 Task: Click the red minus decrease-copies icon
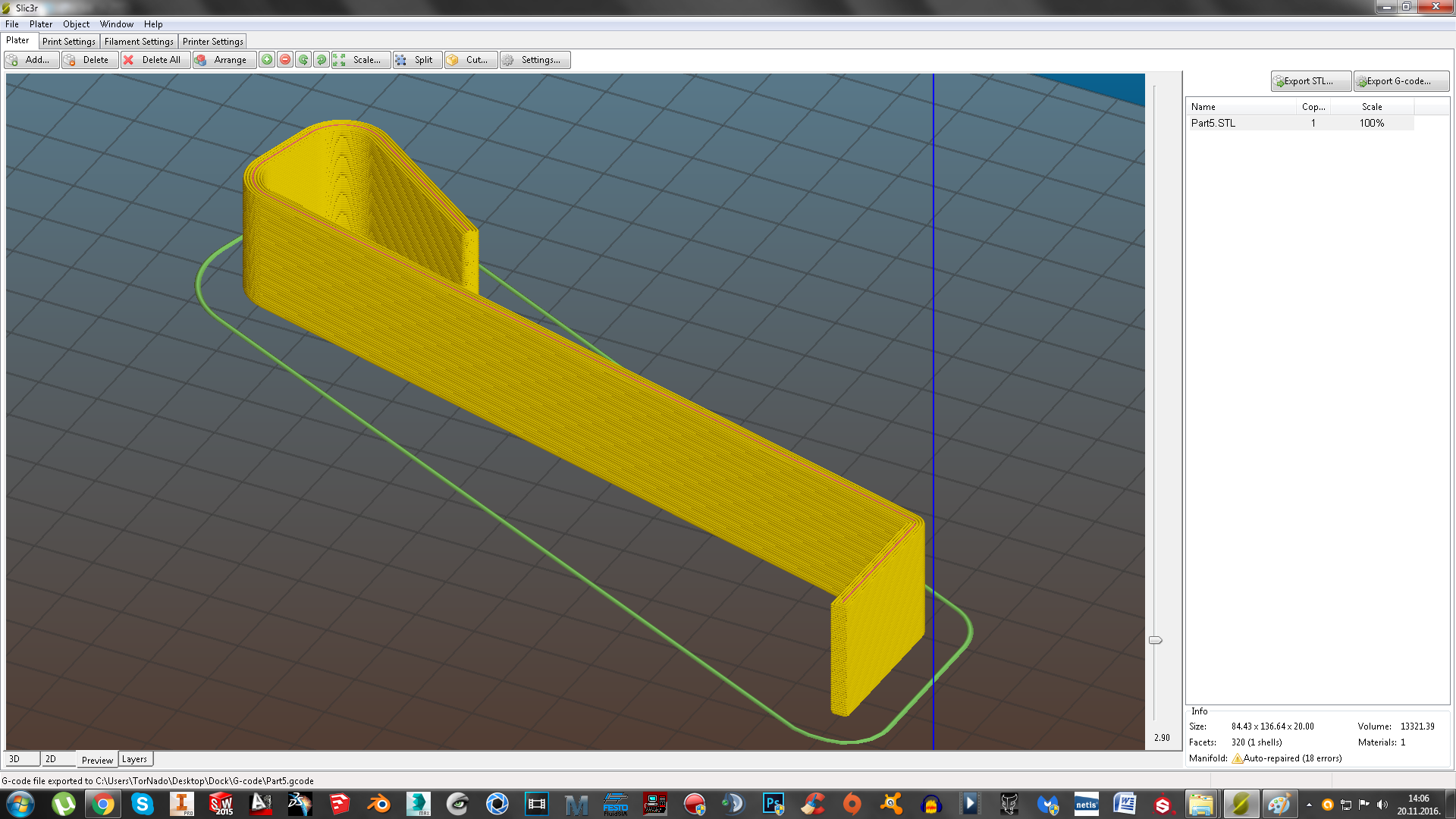click(285, 60)
